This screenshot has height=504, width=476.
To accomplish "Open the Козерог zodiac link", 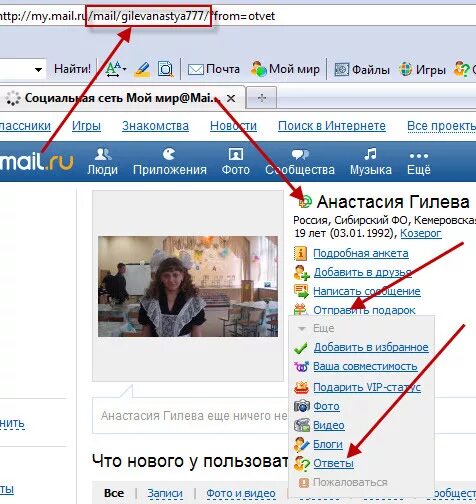I will 421,233.
